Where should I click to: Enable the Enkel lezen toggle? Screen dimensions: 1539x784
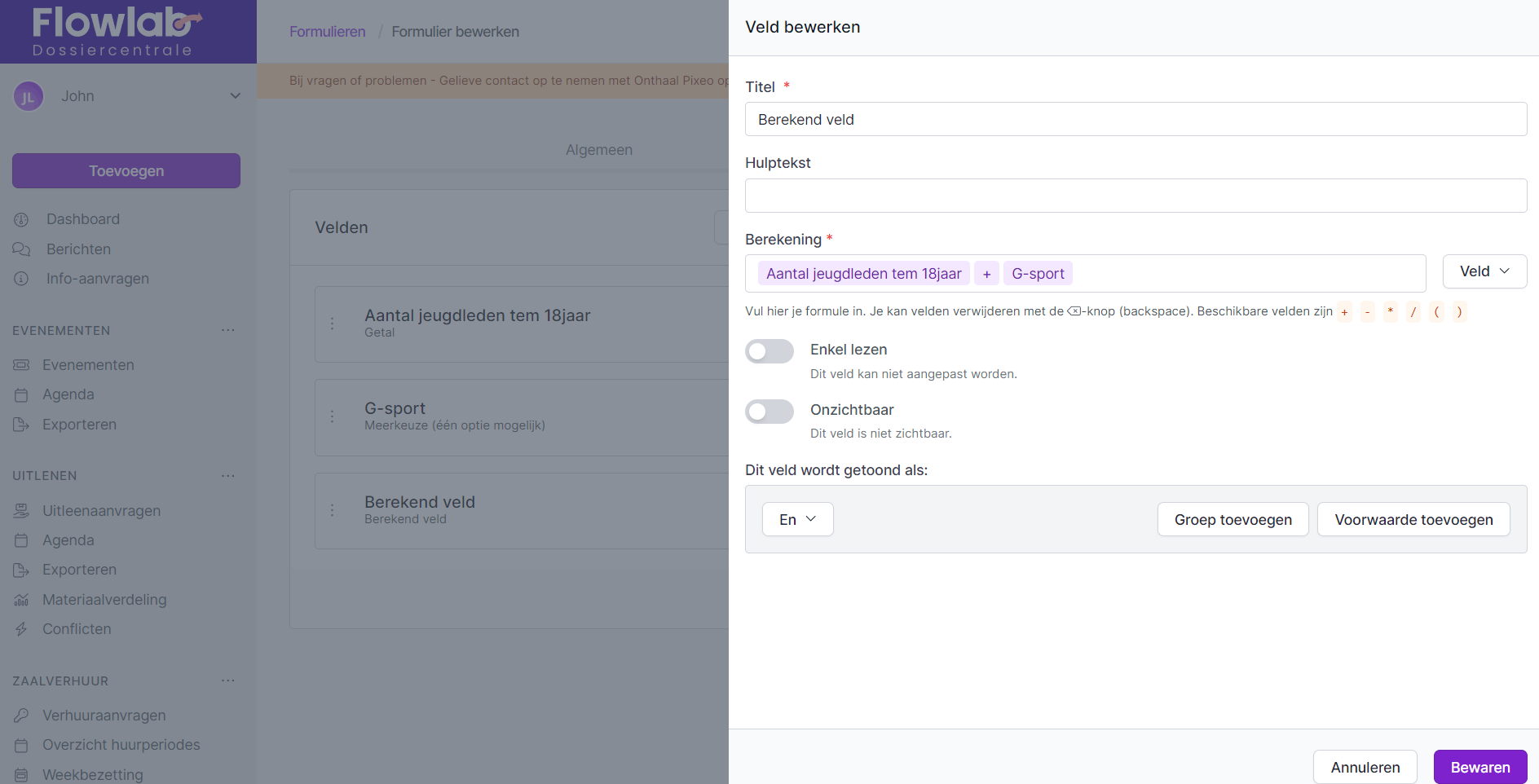769,351
